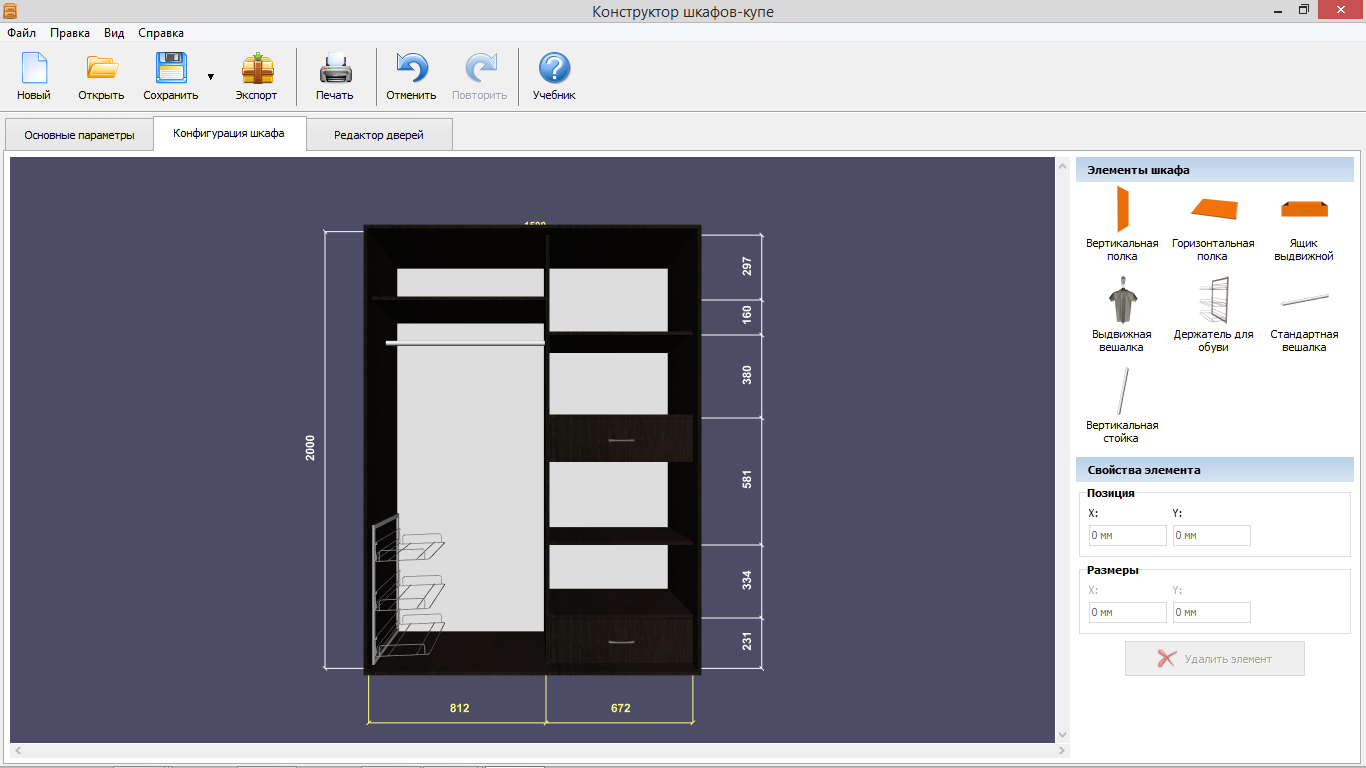1366x768 pixels.
Task: Select Вертикальная полка element icon
Action: pos(1122,209)
